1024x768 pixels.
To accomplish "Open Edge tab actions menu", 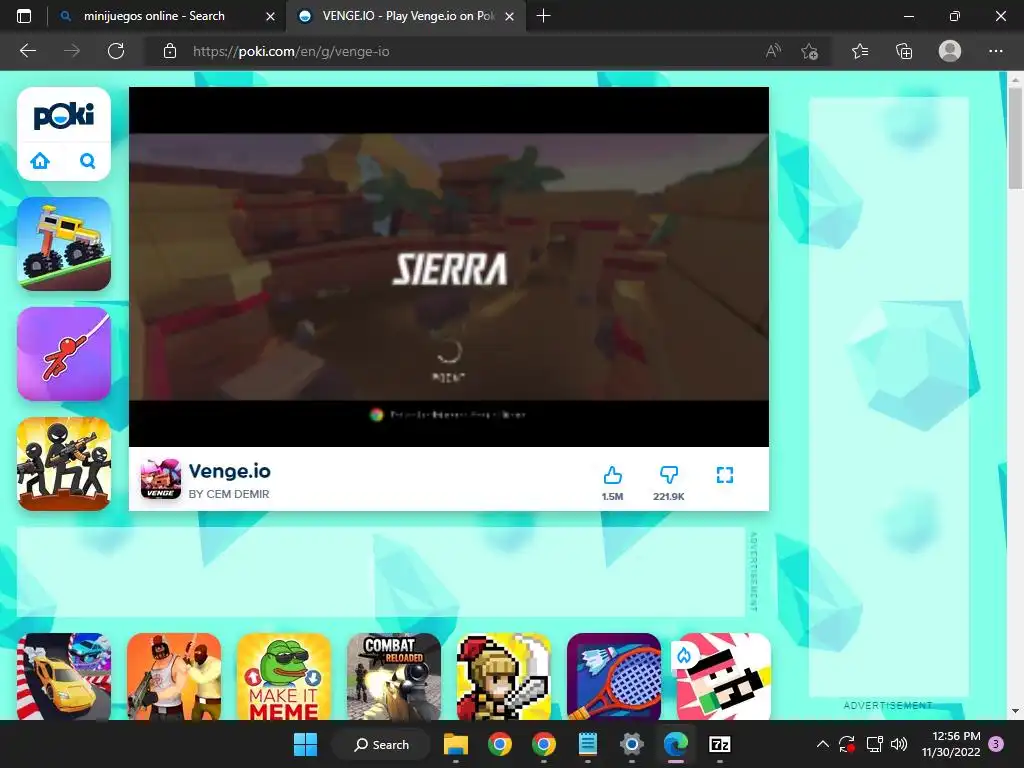I will 24,16.
